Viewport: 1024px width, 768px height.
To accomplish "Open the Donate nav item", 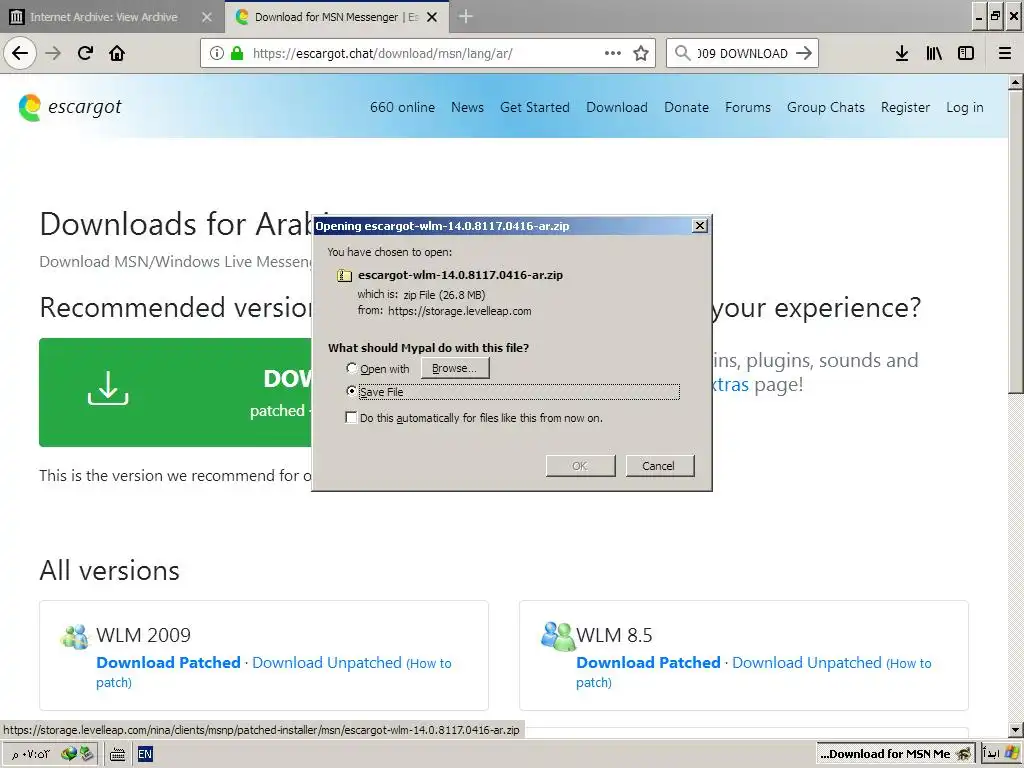I will coord(686,107).
